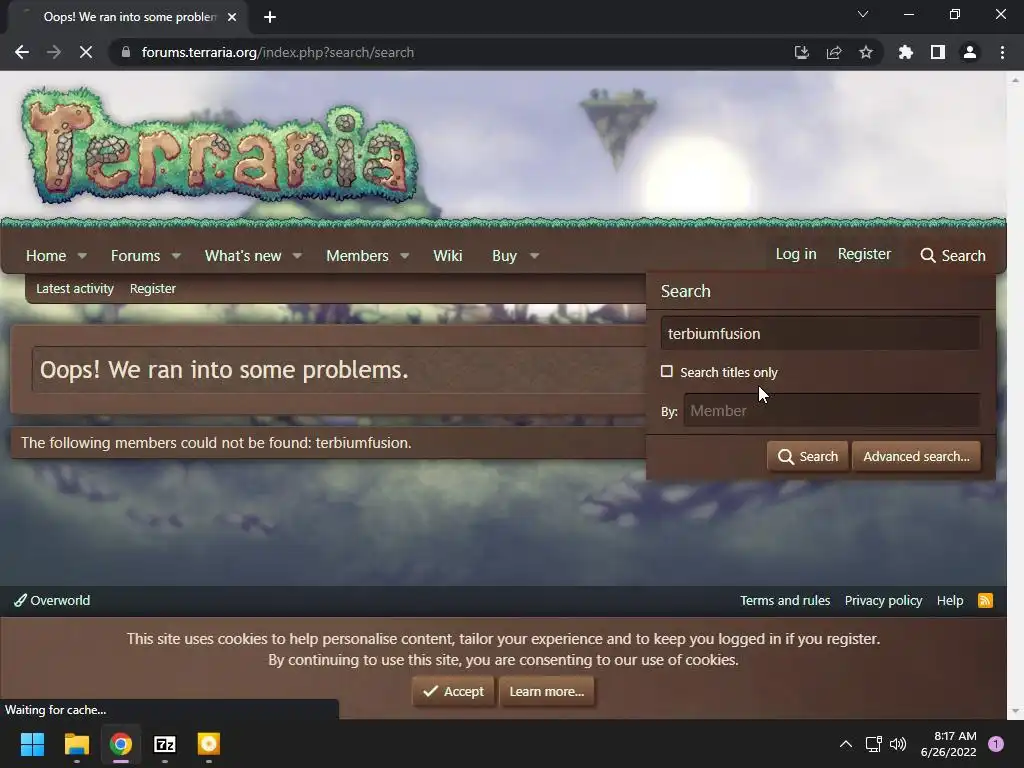This screenshot has width=1024, height=768.
Task: Open the tab search chevron in title bar
Action: [863, 14]
